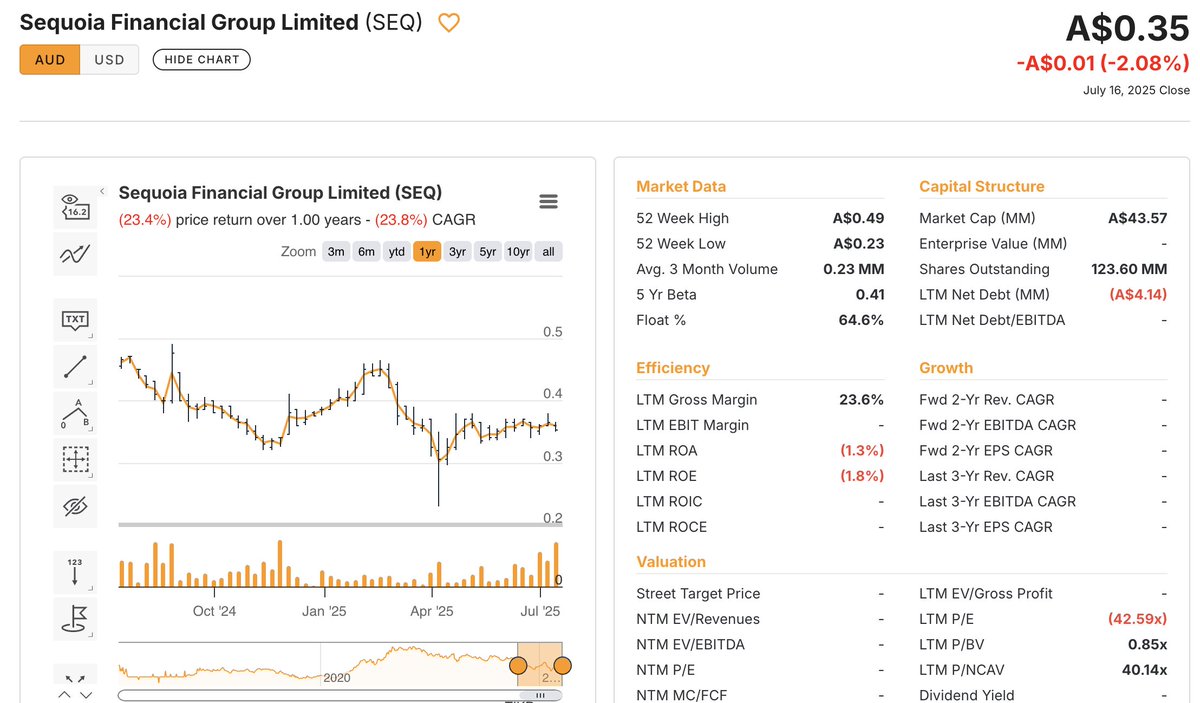Select the A-B Elliott wave tool

[75, 413]
